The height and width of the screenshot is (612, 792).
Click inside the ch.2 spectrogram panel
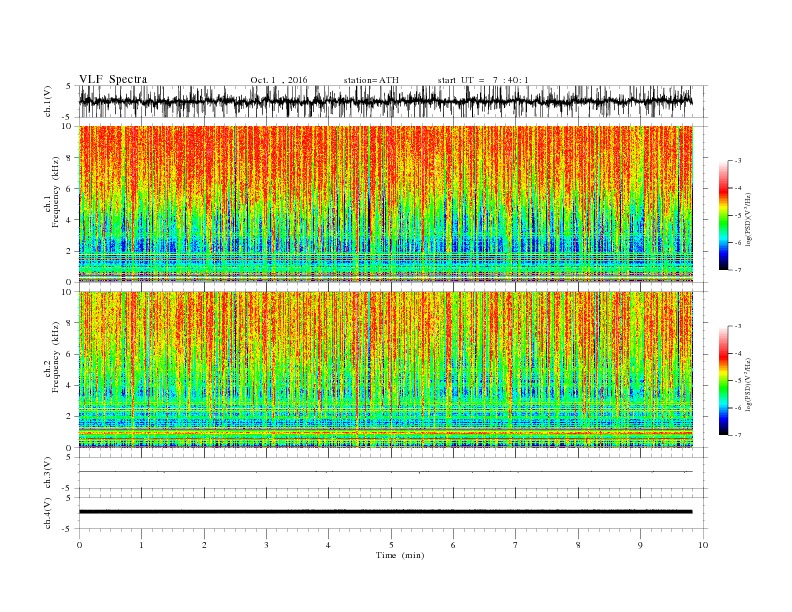click(x=386, y=369)
